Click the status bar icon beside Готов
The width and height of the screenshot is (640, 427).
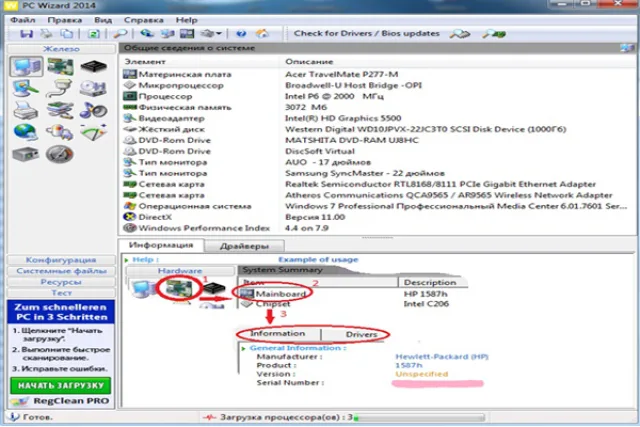point(13,417)
